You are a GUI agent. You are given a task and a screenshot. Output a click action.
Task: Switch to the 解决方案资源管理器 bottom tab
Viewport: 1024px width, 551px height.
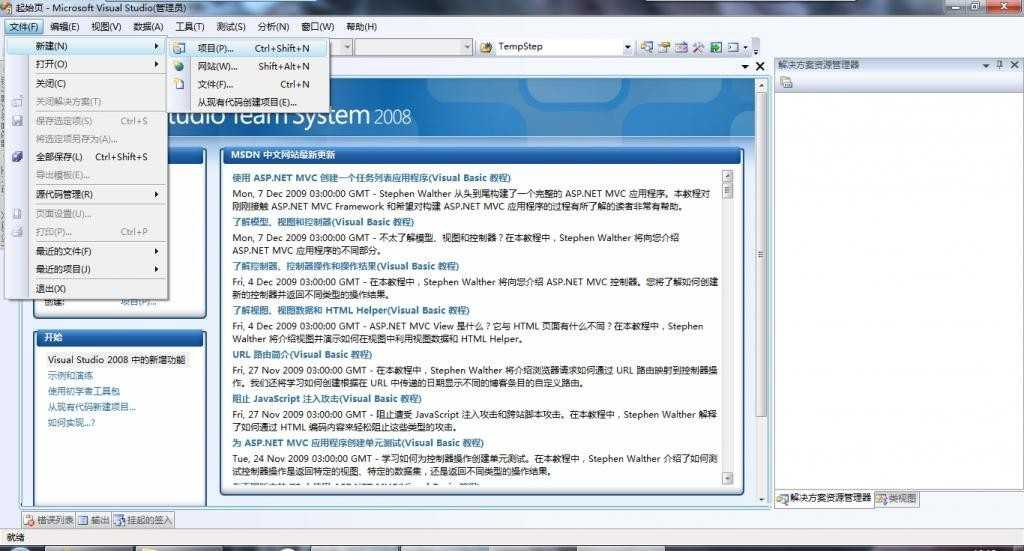click(824, 498)
